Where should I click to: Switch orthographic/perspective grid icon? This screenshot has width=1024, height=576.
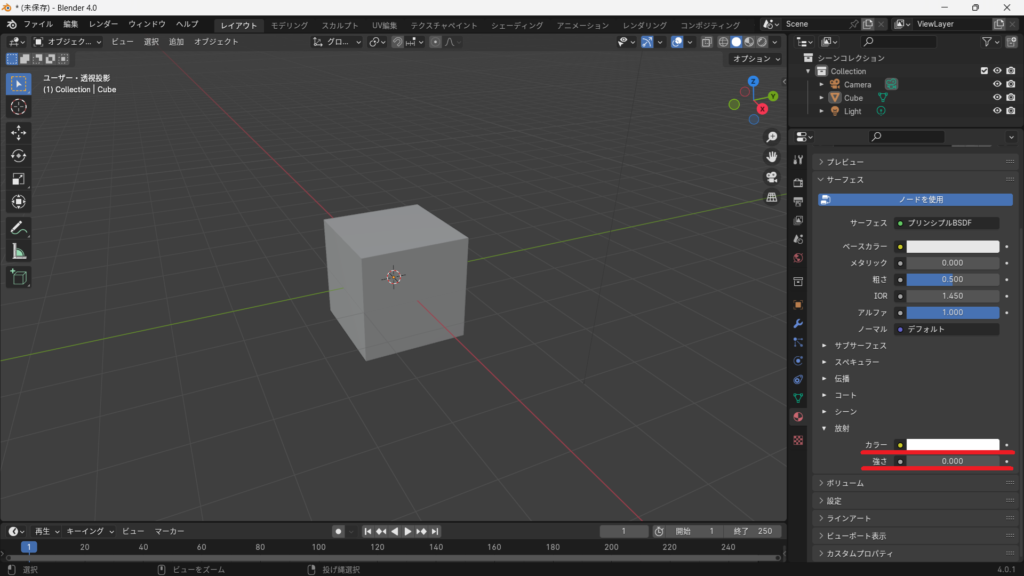pos(772,197)
